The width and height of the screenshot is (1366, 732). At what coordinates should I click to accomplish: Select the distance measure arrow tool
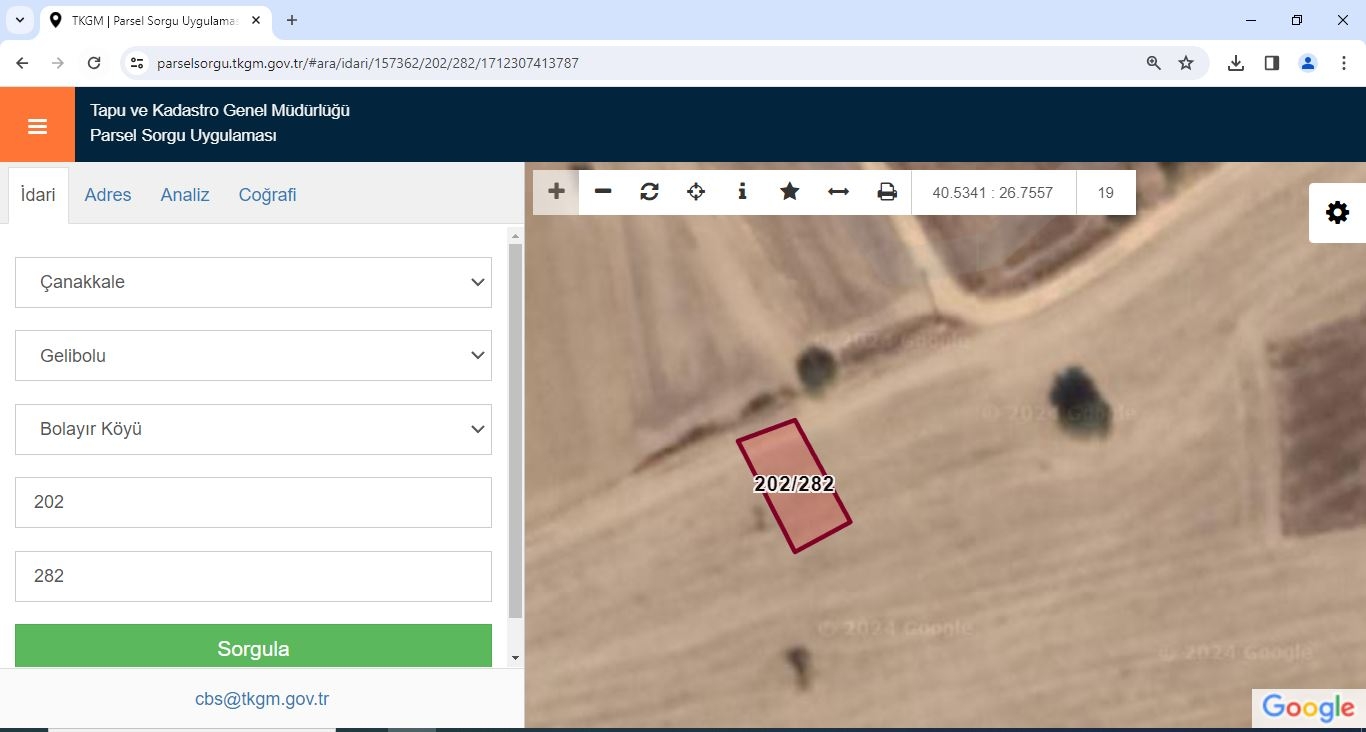tap(838, 192)
